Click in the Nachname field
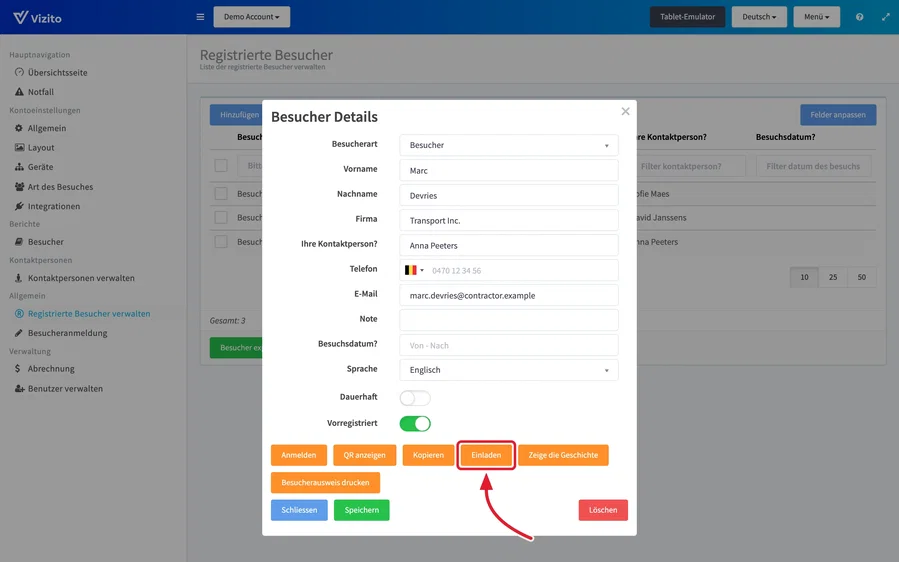The height and width of the screenshot is (562, 899). (509, 196)
